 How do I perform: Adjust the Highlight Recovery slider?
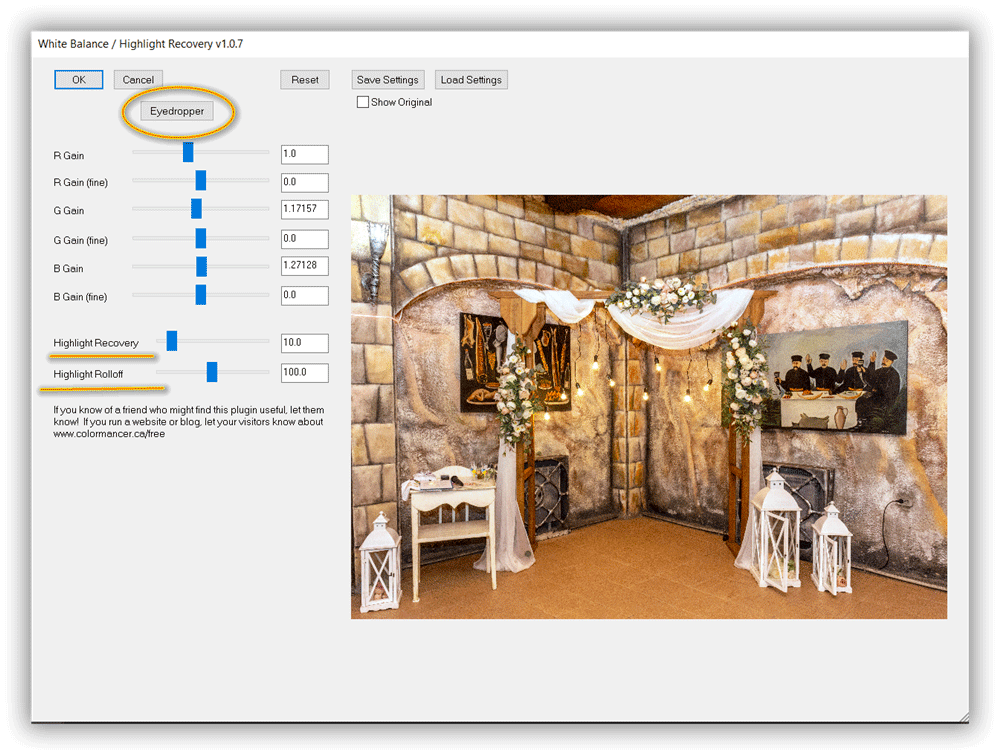(x=171, y=340)
